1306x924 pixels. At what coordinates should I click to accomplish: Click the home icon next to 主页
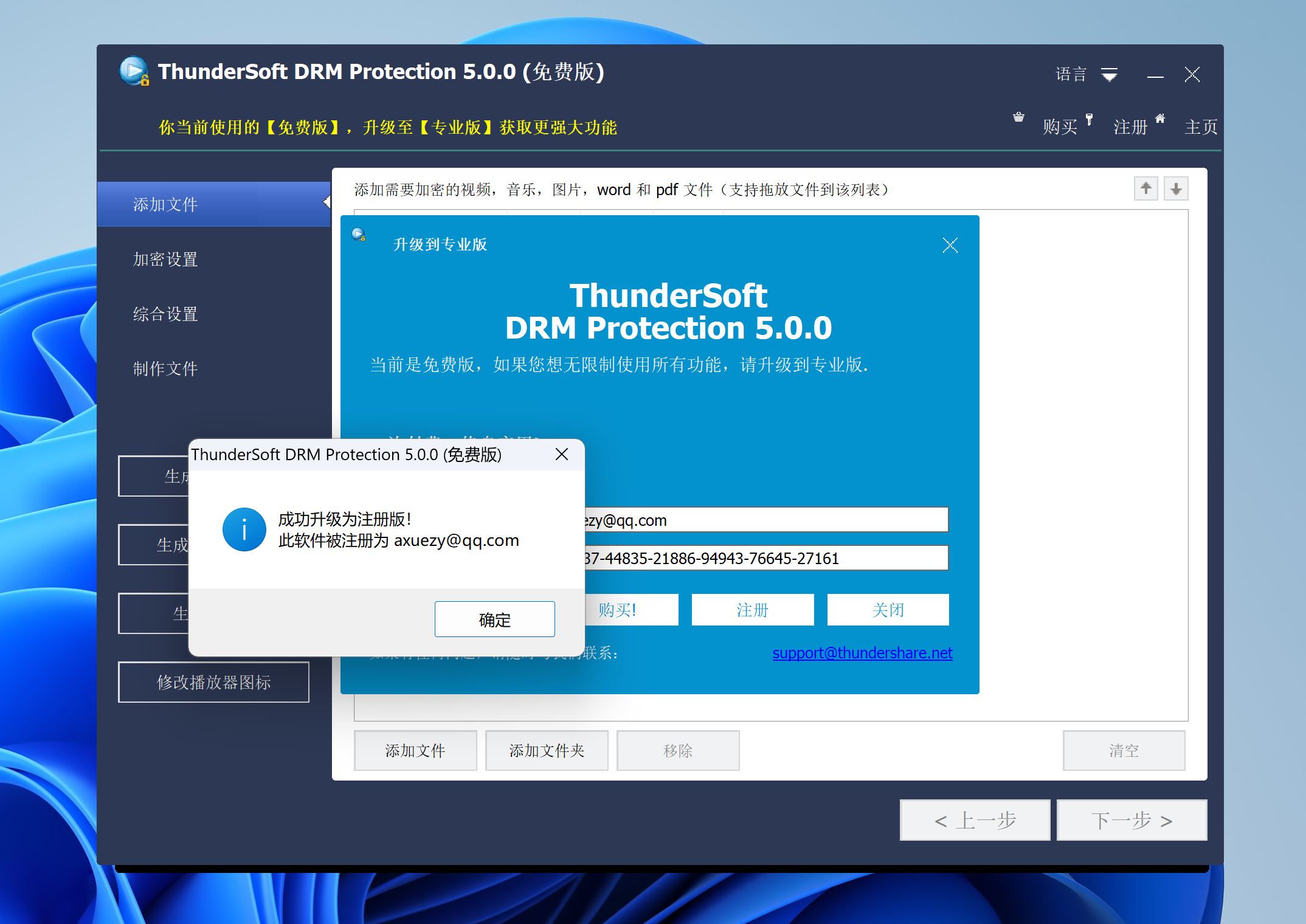point(1160,118)
